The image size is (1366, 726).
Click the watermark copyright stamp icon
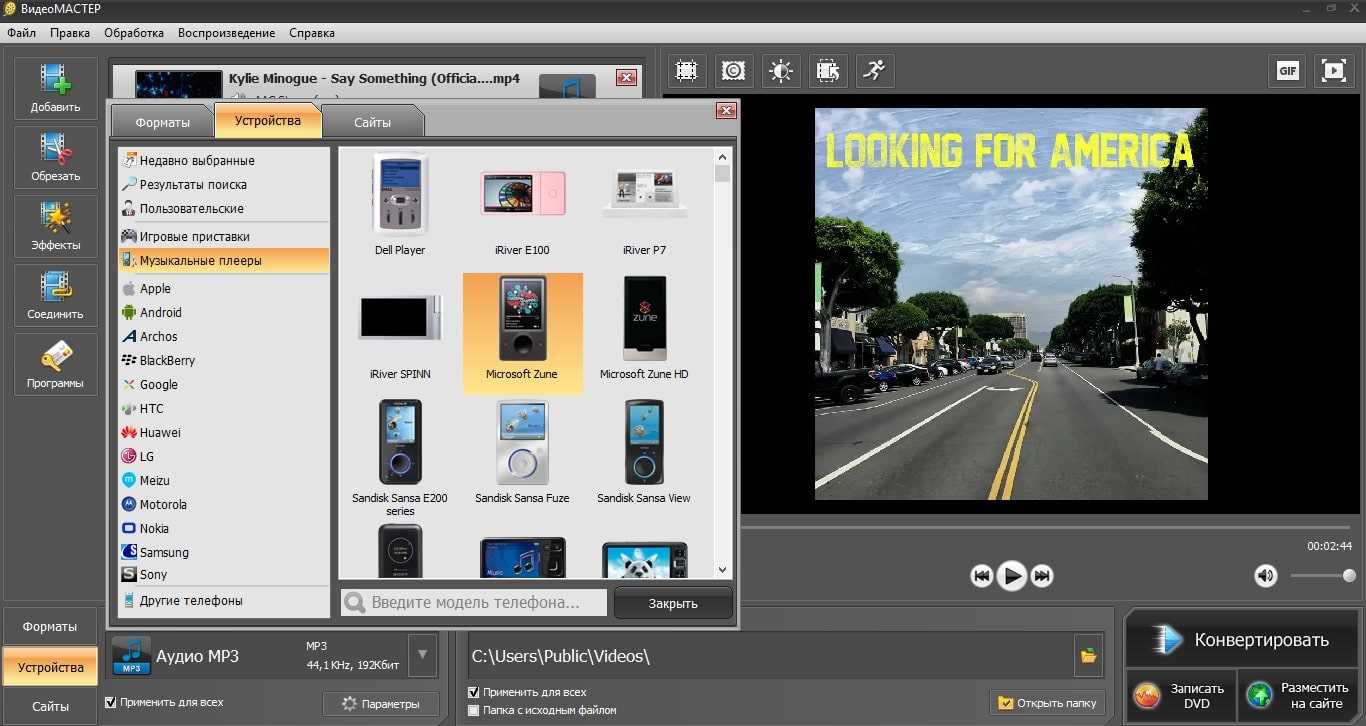pyautogui.click(x=733, y=70)
